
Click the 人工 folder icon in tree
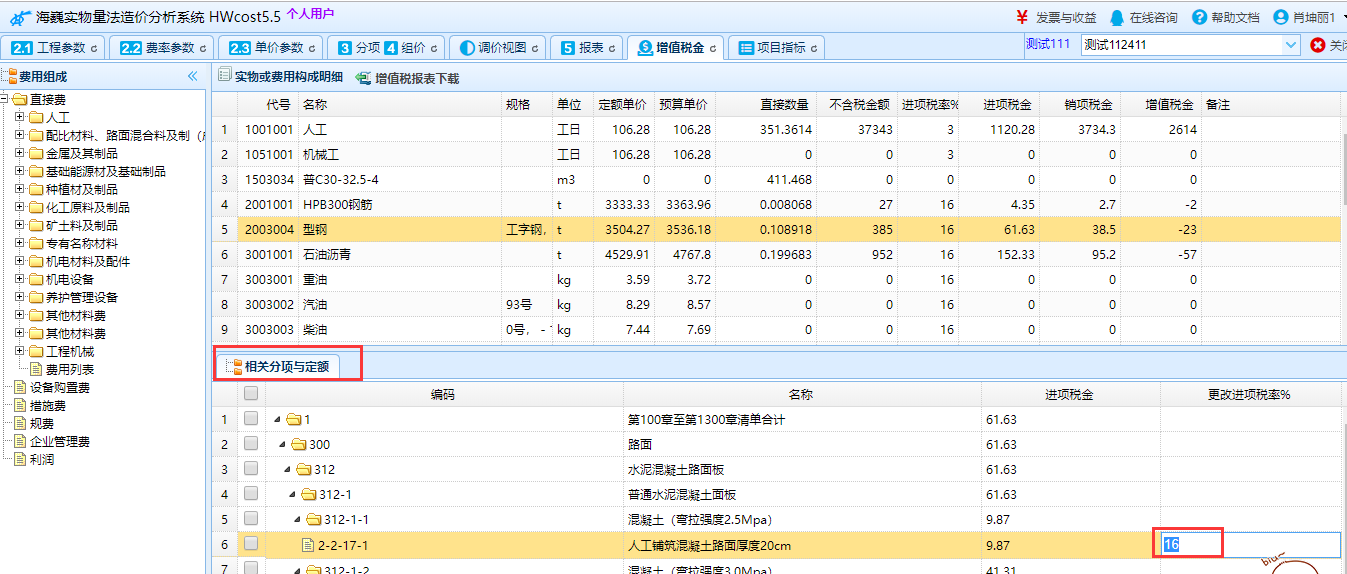click(37, 117)
